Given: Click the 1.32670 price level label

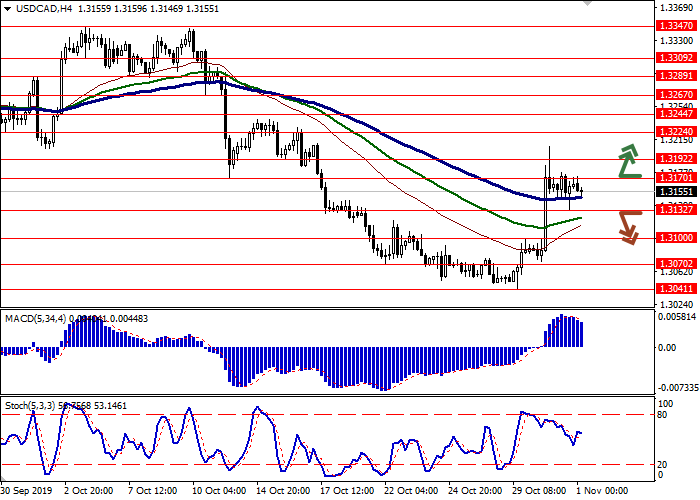Looking at the screenshot, I should [673, 94].
